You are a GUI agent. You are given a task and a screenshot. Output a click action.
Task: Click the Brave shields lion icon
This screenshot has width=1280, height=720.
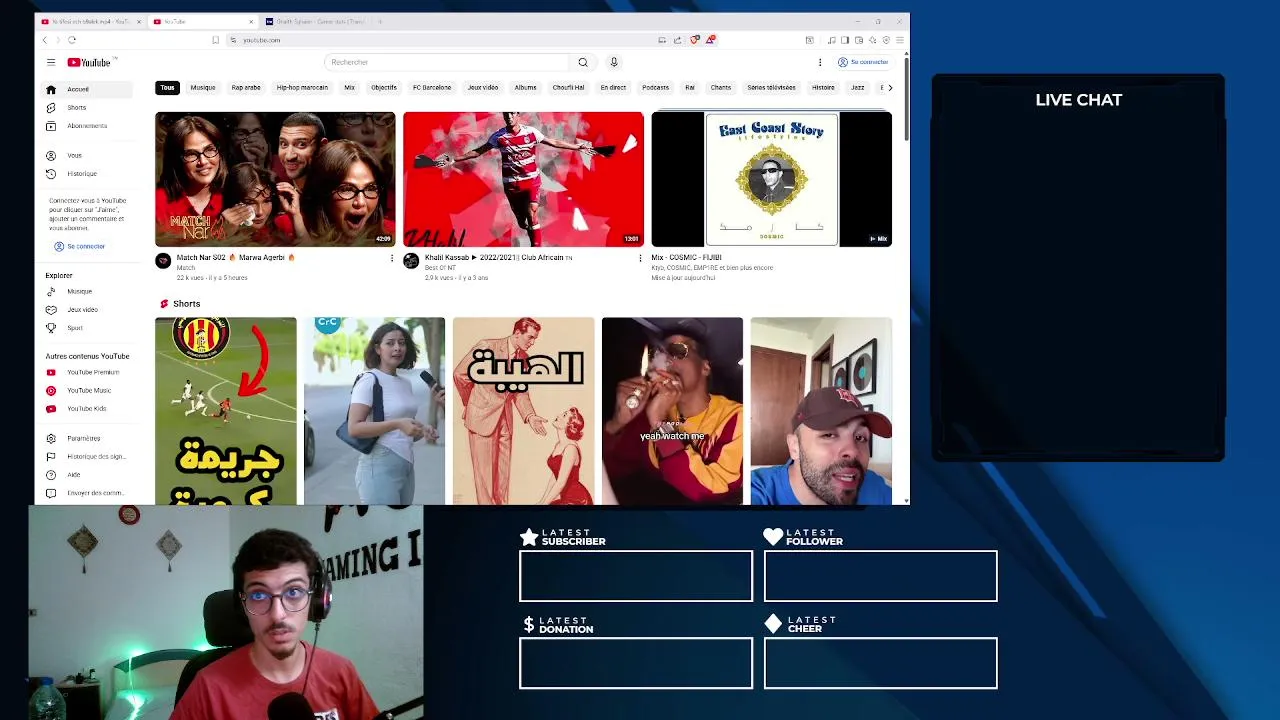[695, 40]
